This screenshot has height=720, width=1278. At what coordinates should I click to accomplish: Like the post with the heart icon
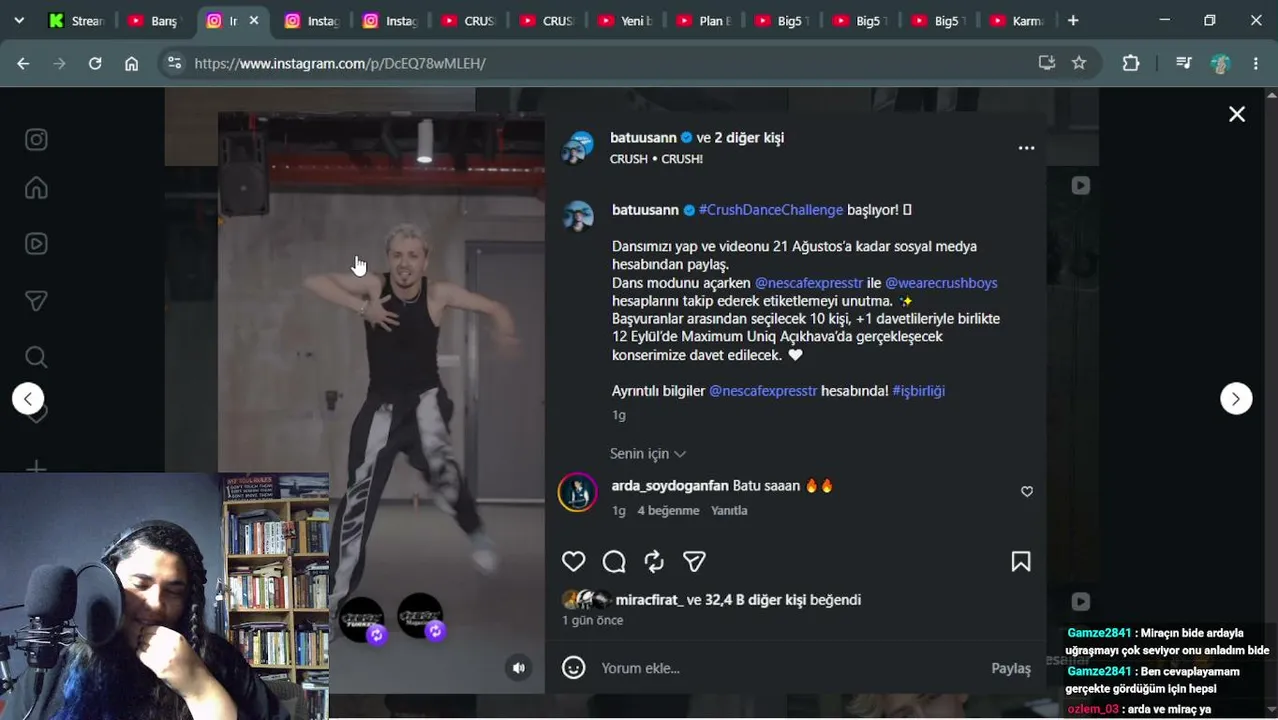pyautogui.click(x=573, y=562)
